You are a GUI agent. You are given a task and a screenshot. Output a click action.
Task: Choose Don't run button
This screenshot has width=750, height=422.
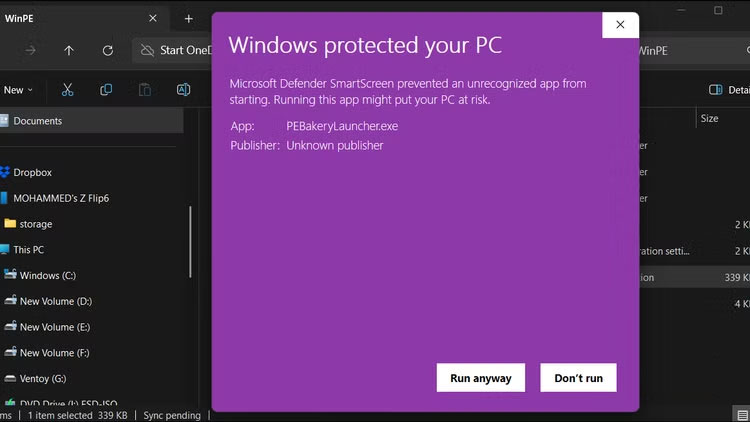tap(578, 378)
